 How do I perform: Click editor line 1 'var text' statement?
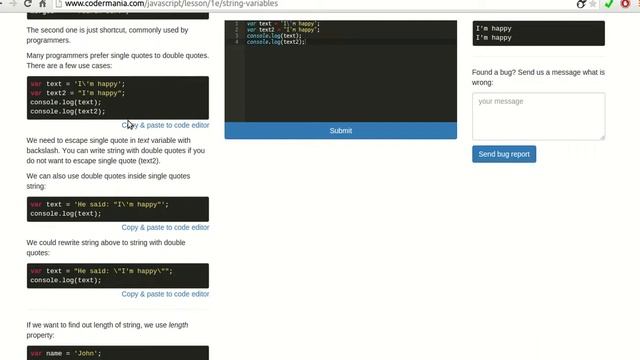tap(283, 24)
